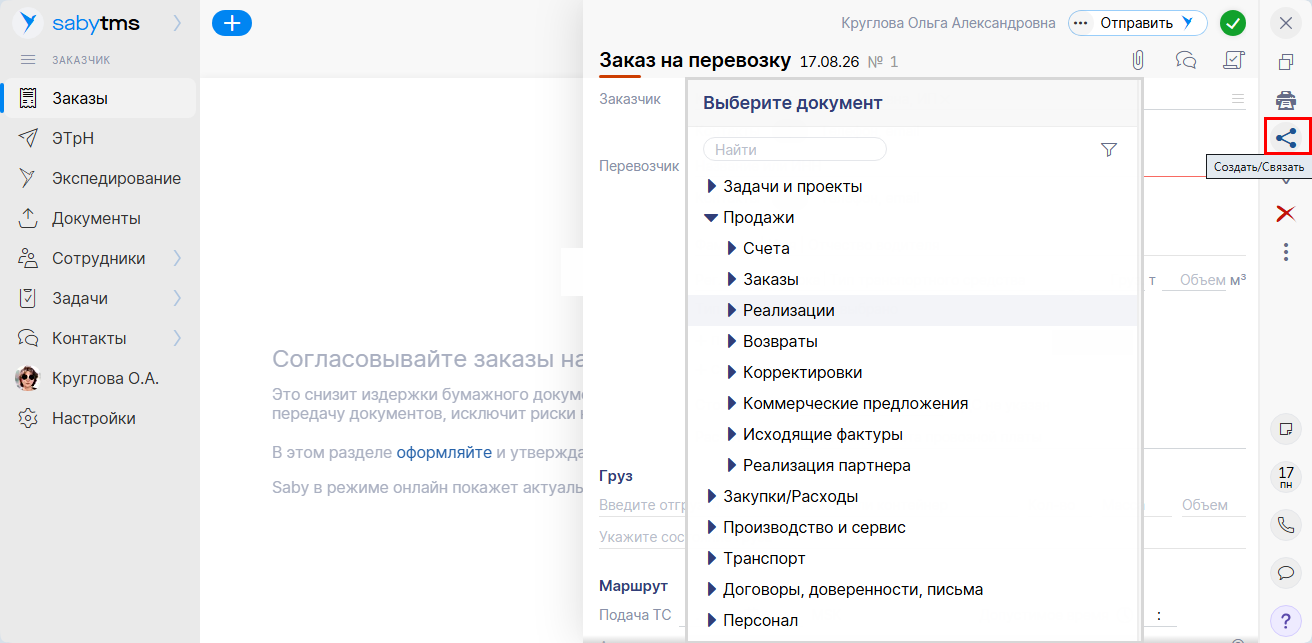Click the Найти search field

[x=795, y=149]
